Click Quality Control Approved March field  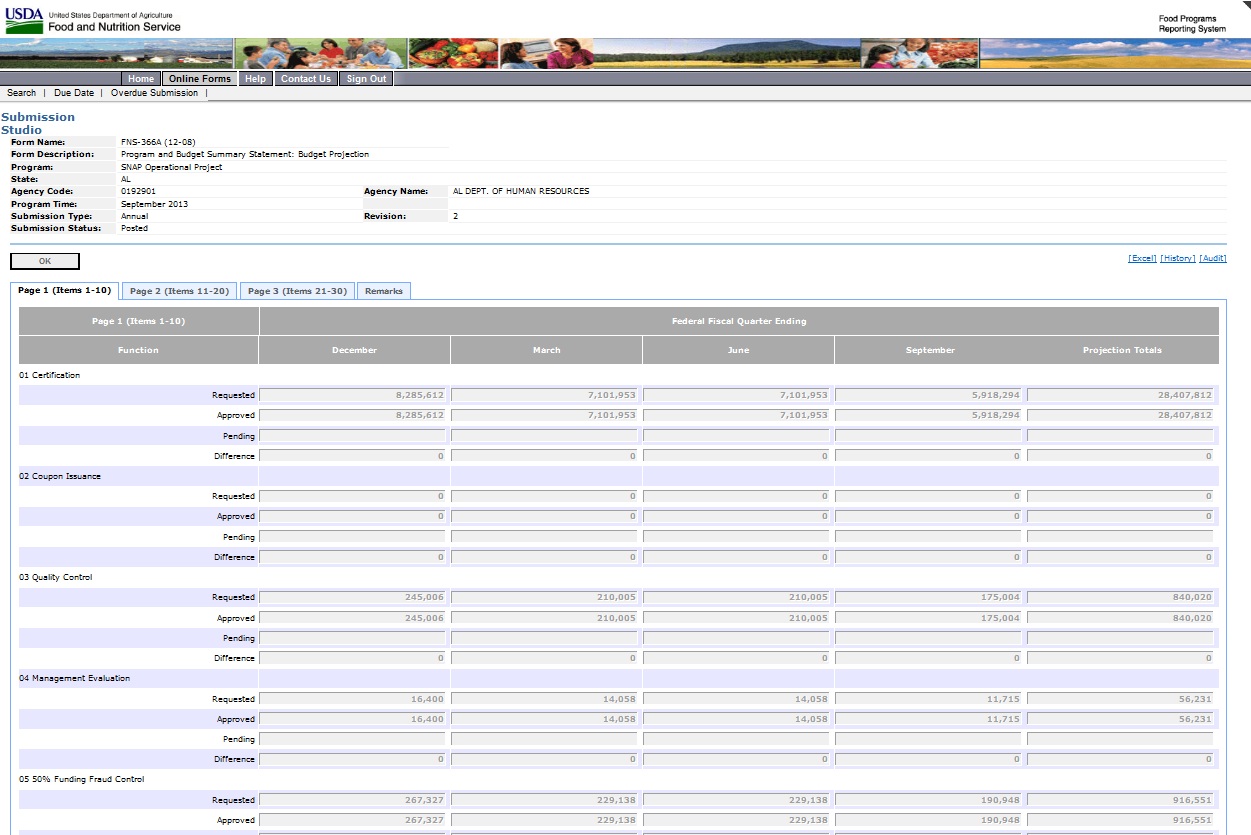pyautogui.click(x=546, y=618)
